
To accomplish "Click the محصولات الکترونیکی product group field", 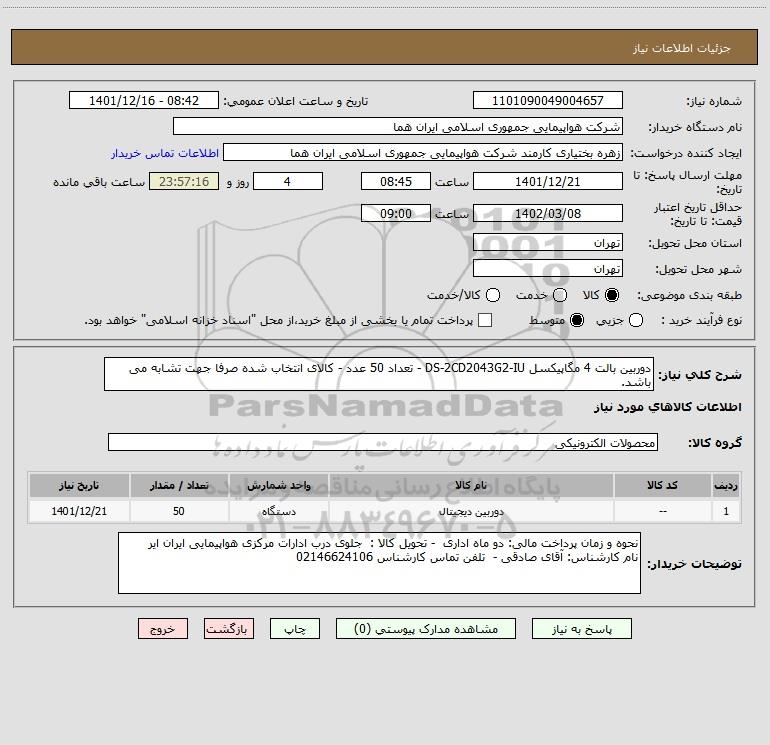I will tap(382, 442).
